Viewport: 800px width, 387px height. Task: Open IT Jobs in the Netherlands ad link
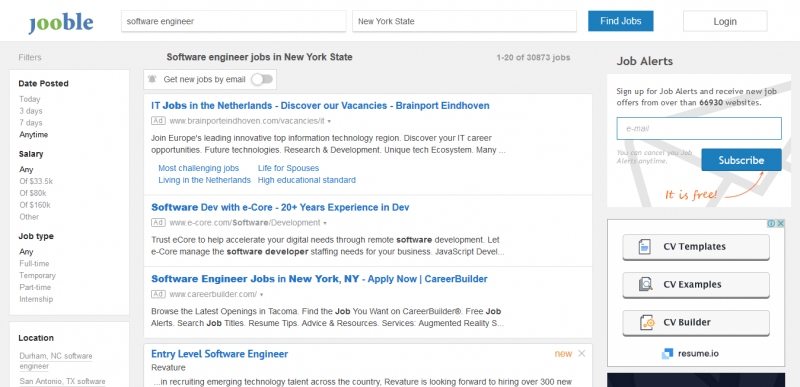pos(320,106)
